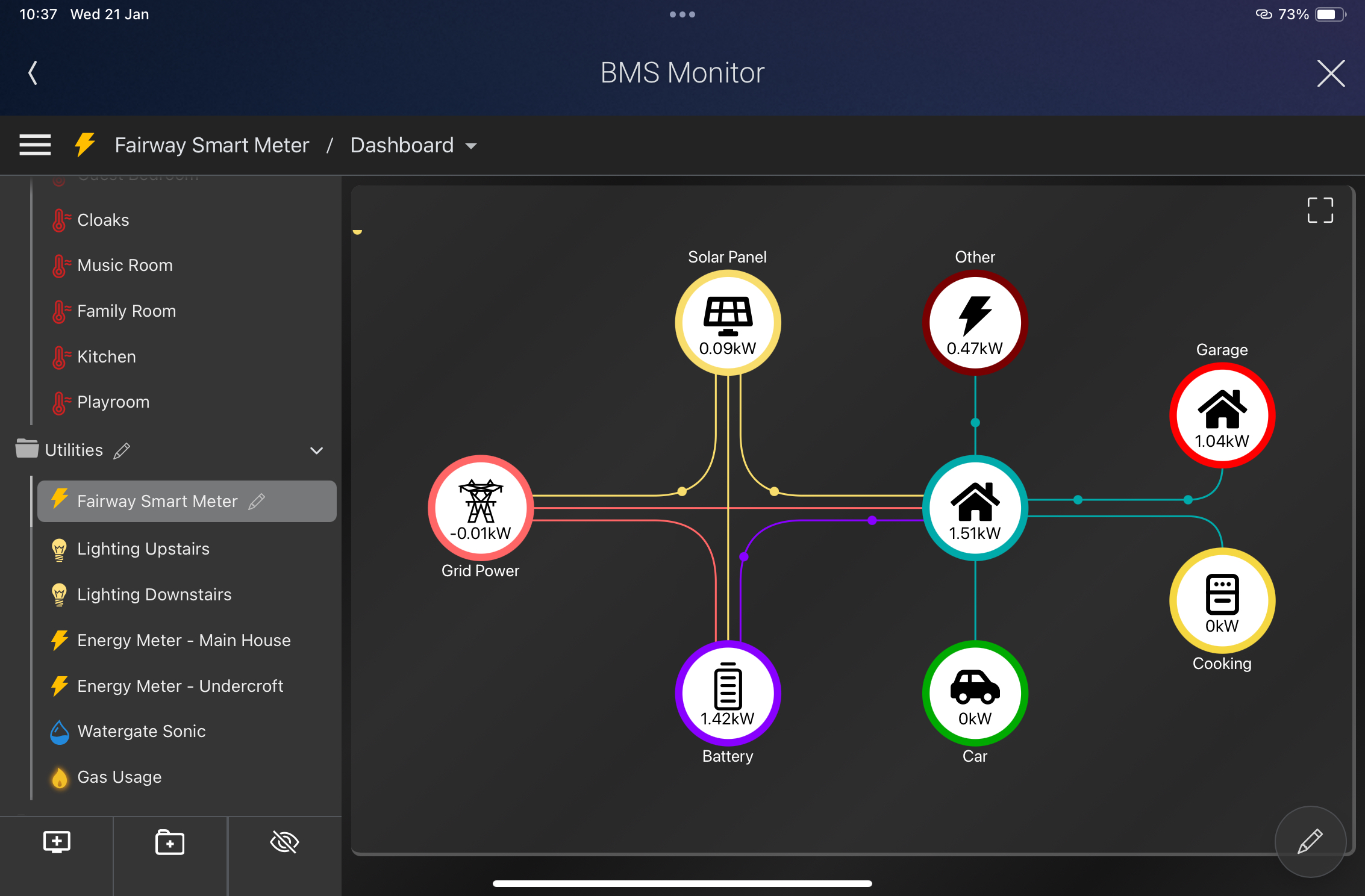Tap the floating edit pencil button
Image resolution: width=1365 pixels, height=896 pixels.
(x=1310, y=841)
